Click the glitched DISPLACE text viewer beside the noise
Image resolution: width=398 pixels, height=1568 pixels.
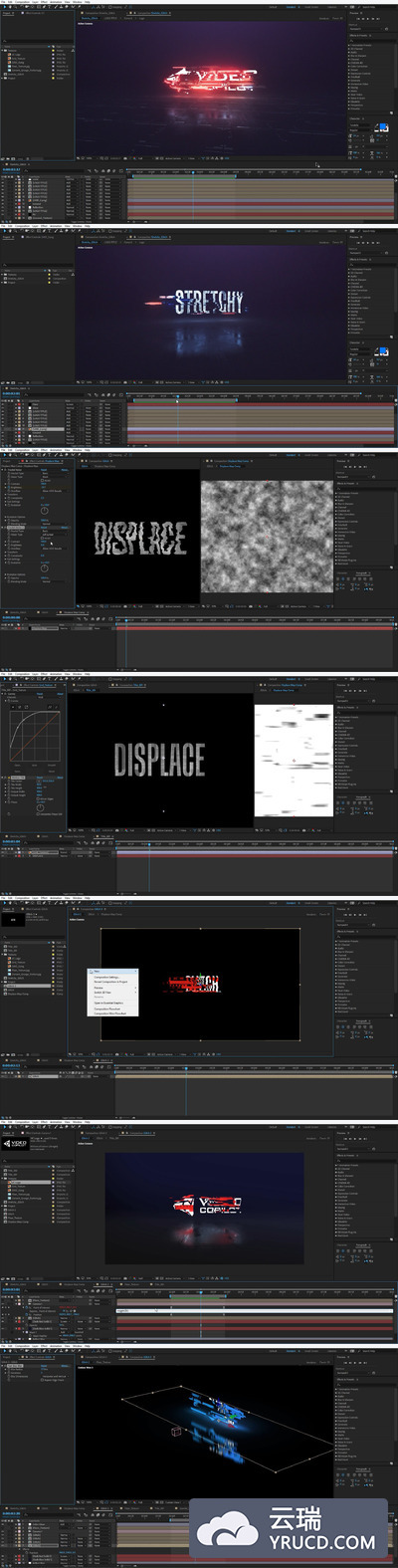click(140, 539)
